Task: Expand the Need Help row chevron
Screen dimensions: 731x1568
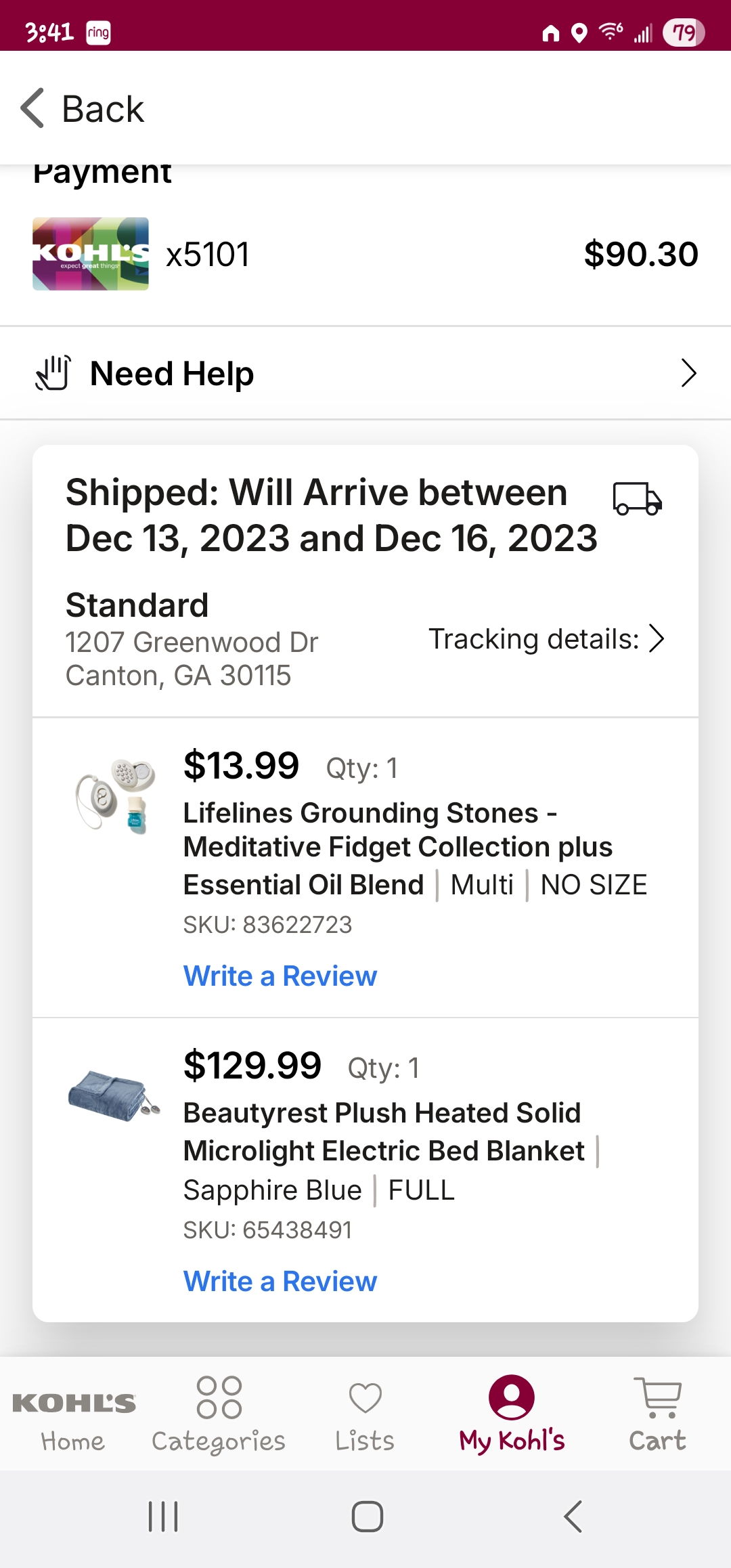Action: [x=688, y=373]
